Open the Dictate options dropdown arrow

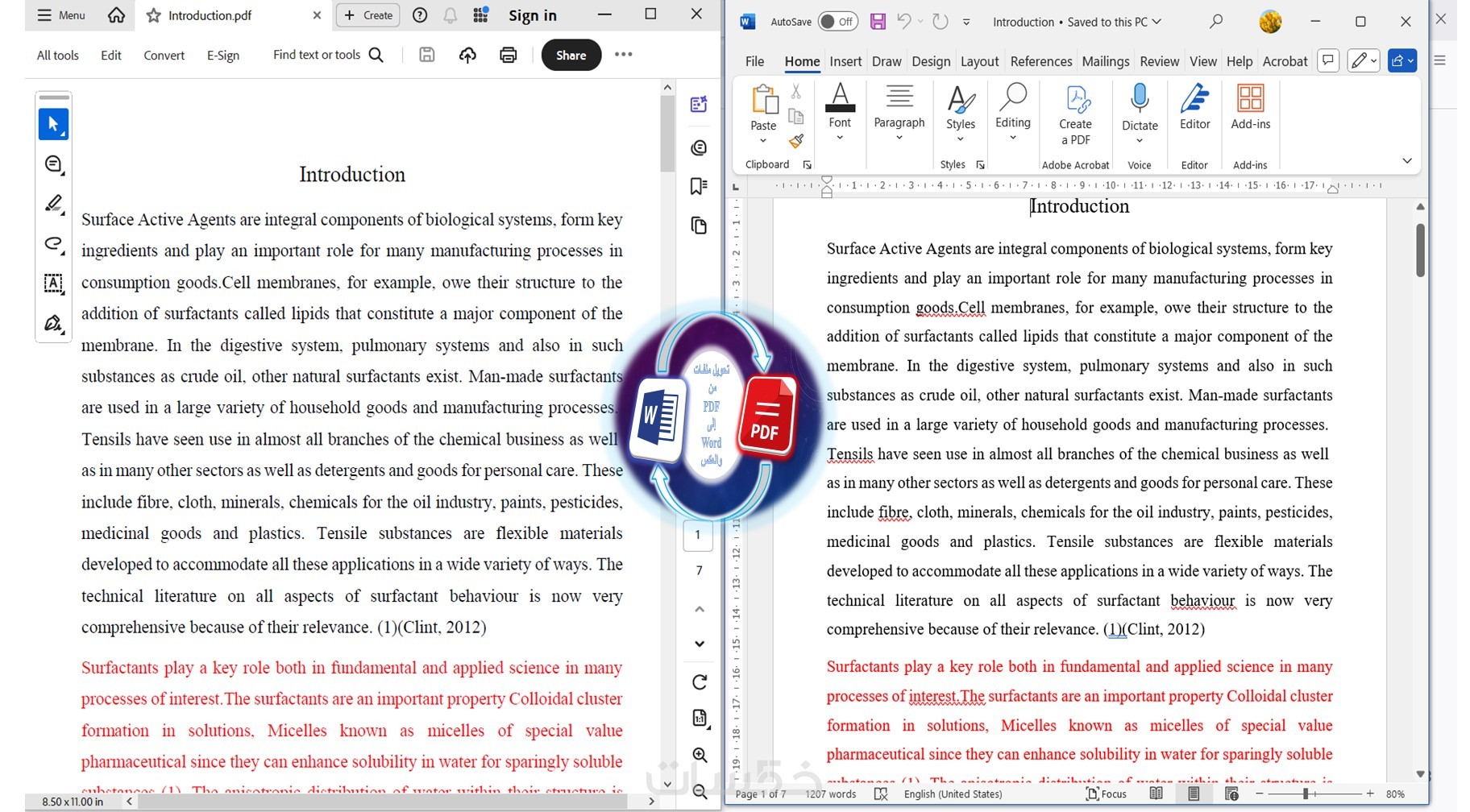(1140, 141)
